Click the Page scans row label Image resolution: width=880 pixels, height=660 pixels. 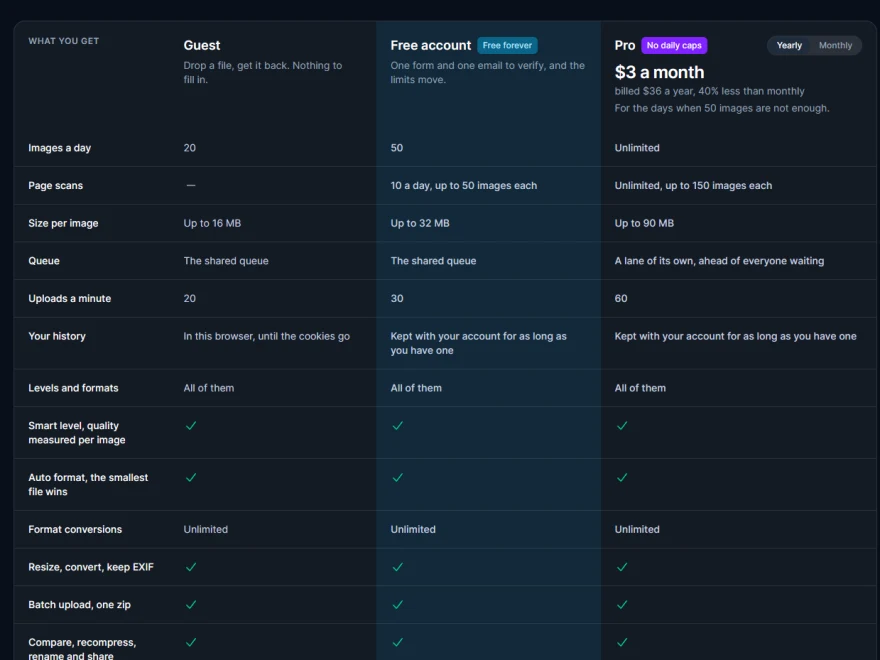pos(56,186)
